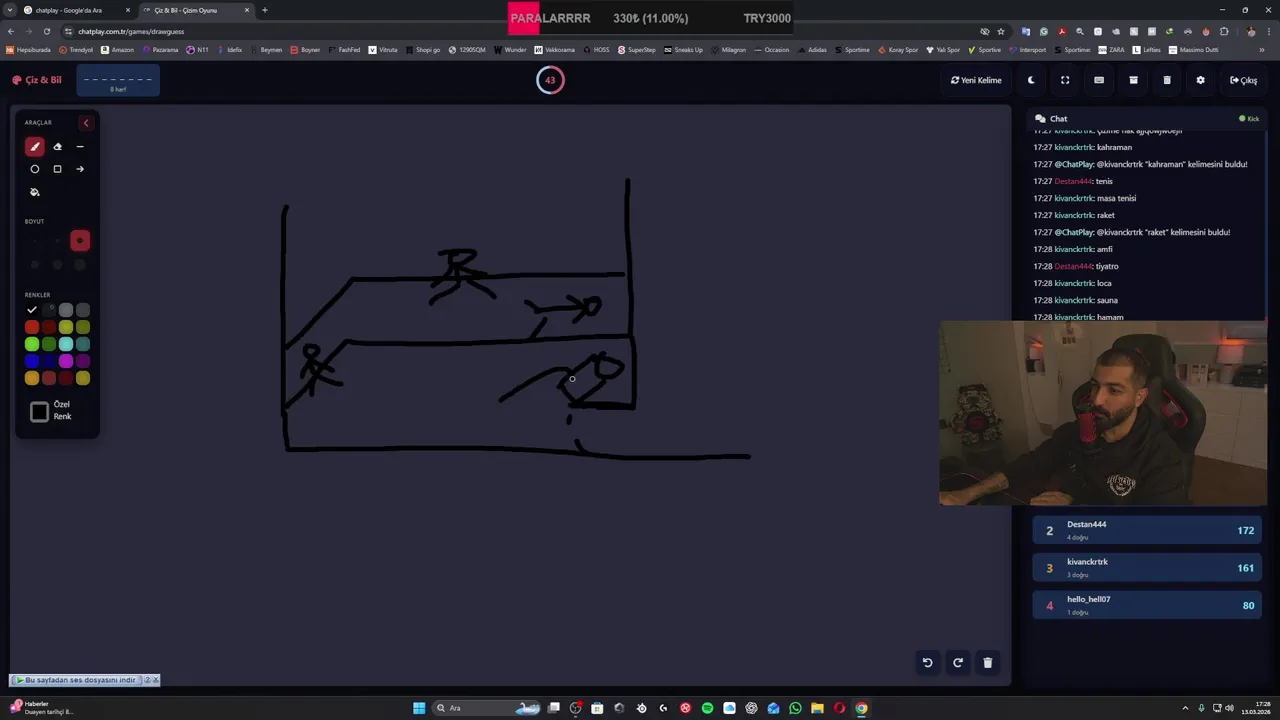Viewport: 1280px width, 720px height.
Task: Toggle fullscreen mode
Action: [1065, 80]
